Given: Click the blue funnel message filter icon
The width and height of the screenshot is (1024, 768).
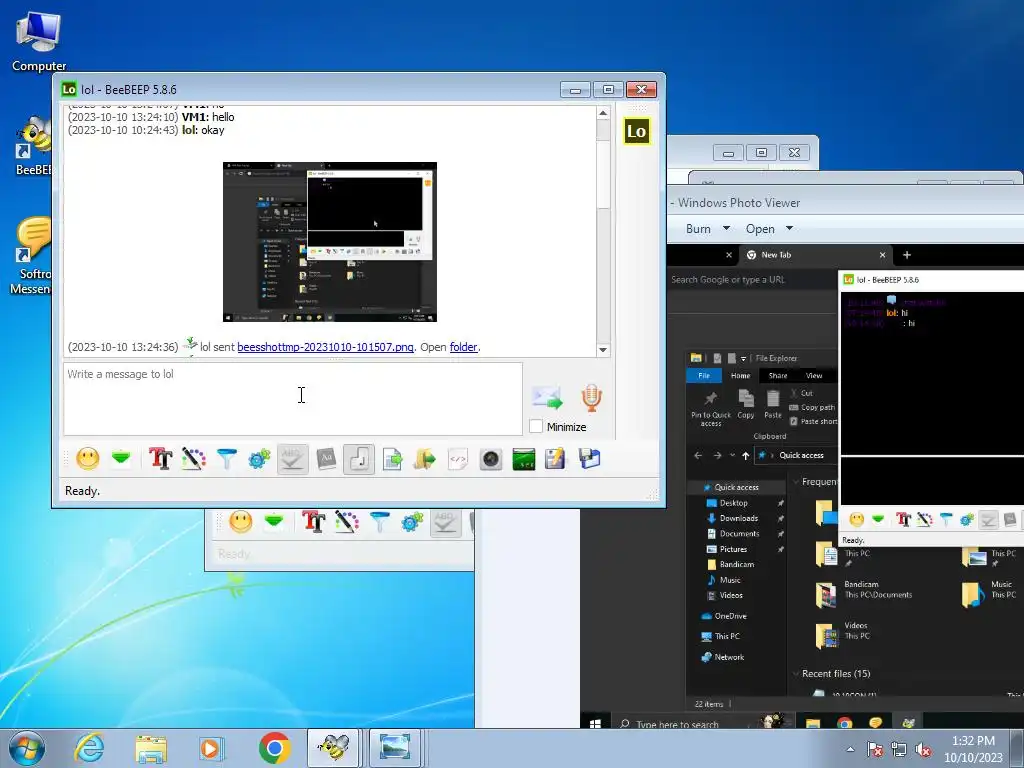Looking at the screenshot, I should (x=227, y=458).
